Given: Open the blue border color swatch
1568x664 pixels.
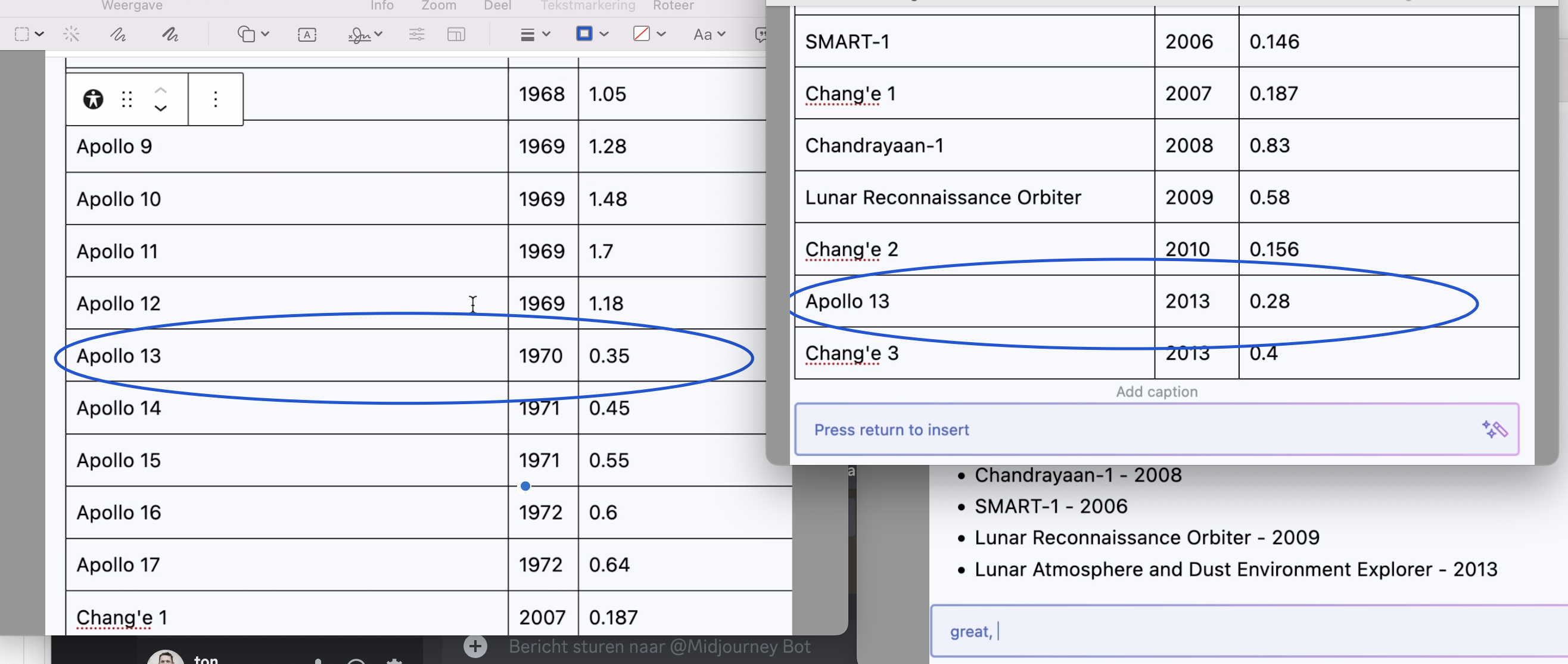Looking at the screenshot, I should pos(584,33).
